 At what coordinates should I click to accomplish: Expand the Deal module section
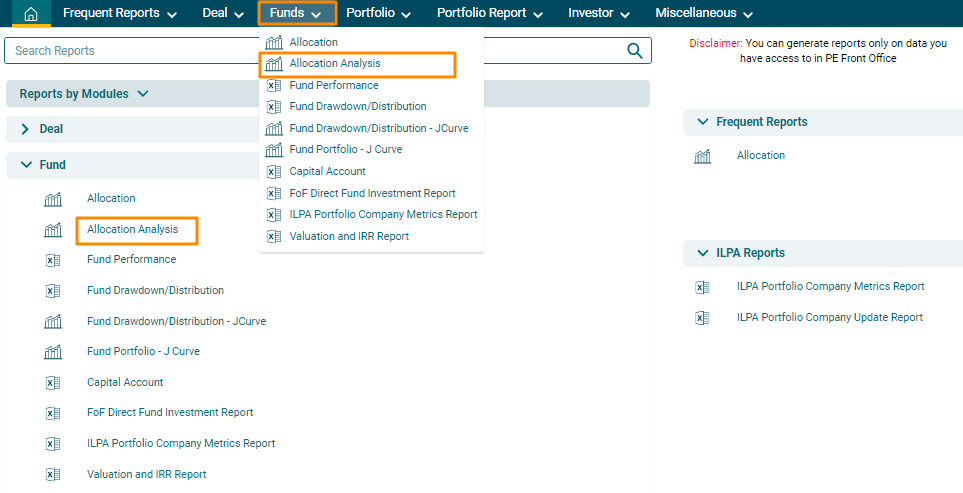click(x=25, y=130)
